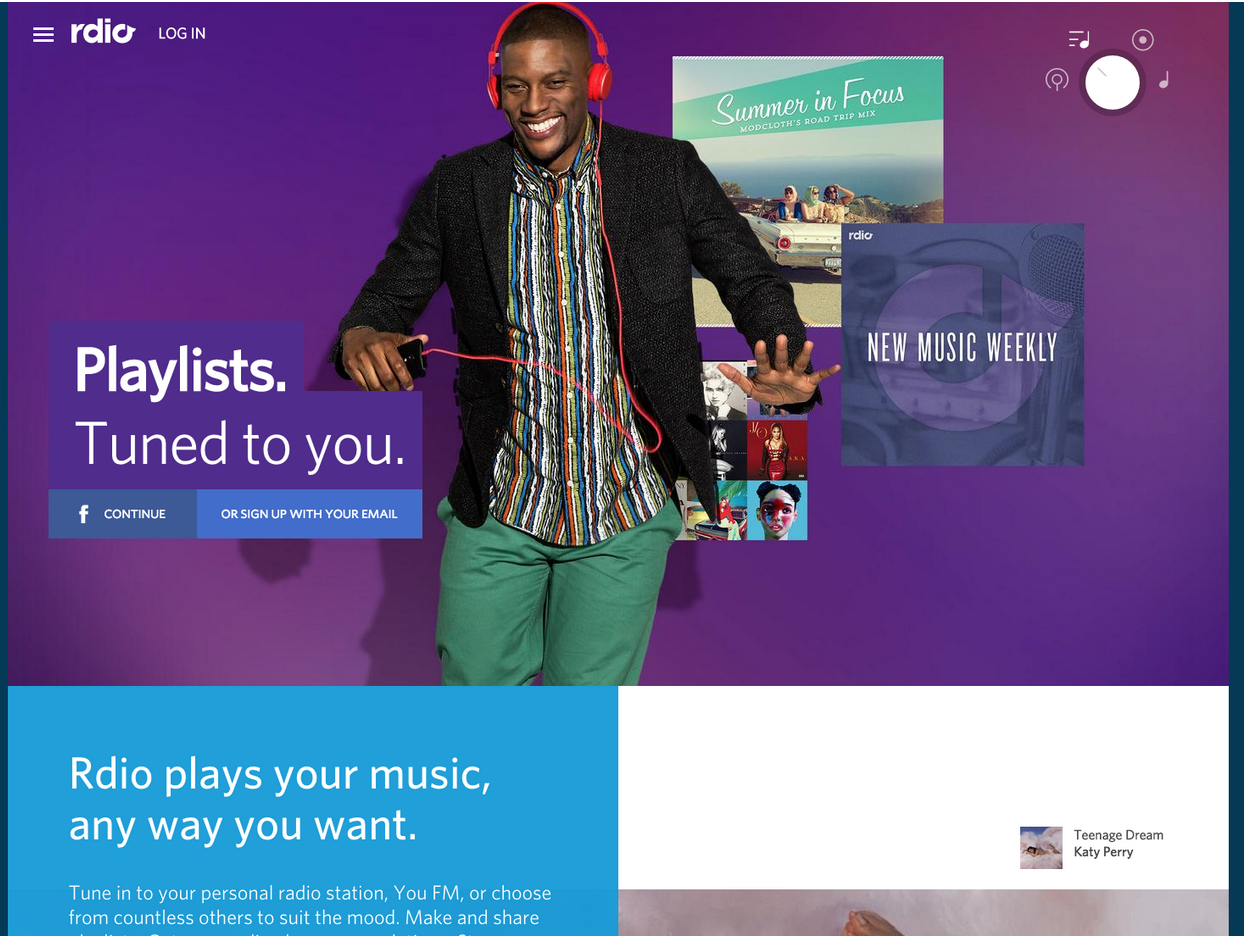Viewport: 1244px width, 936px height.
Task: Click the LOG IN link
Action: 182,33
